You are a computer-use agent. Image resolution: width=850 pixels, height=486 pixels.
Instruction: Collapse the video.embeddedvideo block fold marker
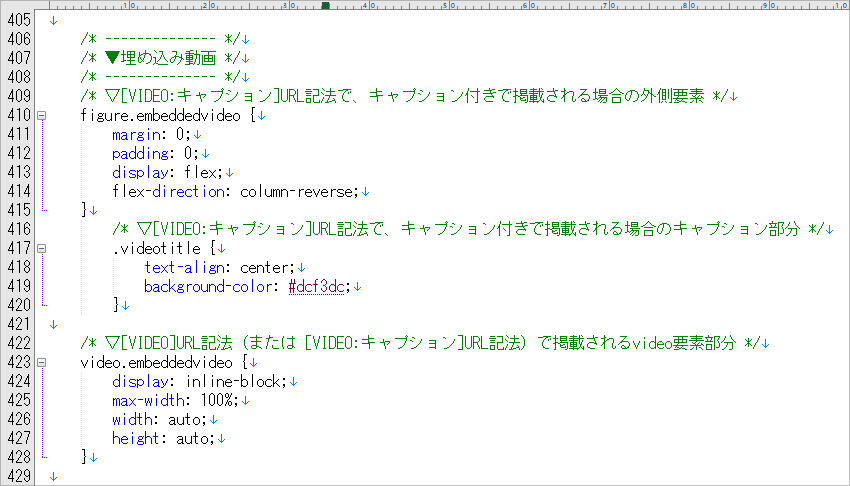(x=41, y=362)
